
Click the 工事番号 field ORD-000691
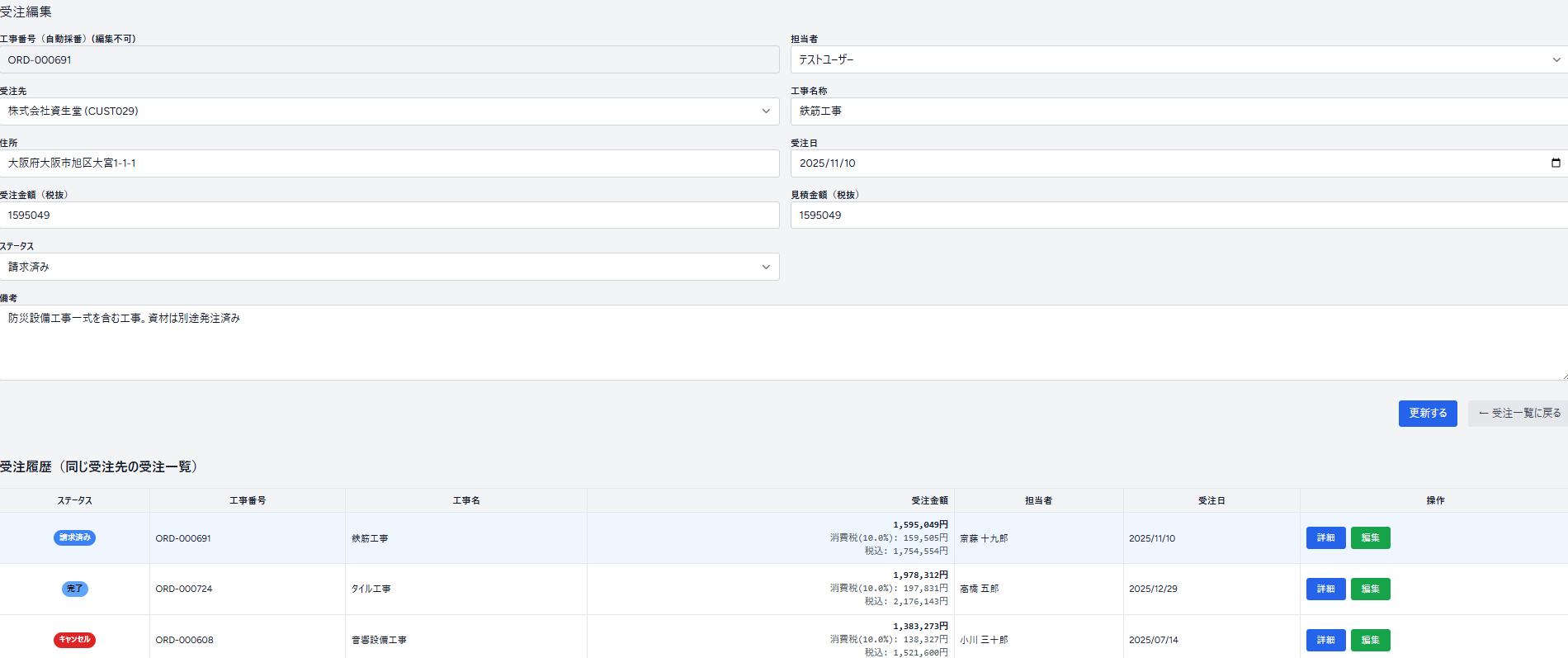pos(390,59)
